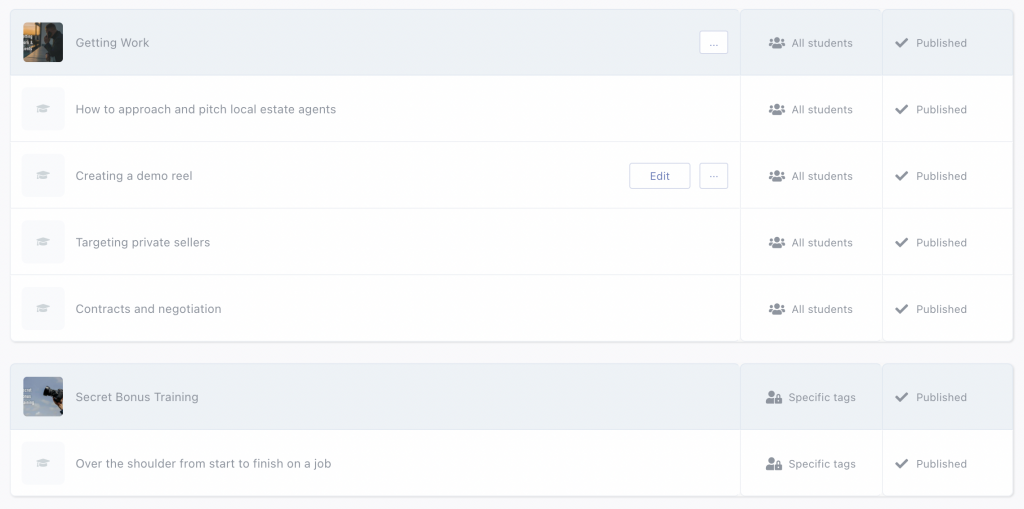
Task: Click Published label for Targeting private sellers
Action: pyautogui.click(x=941, y=242)
